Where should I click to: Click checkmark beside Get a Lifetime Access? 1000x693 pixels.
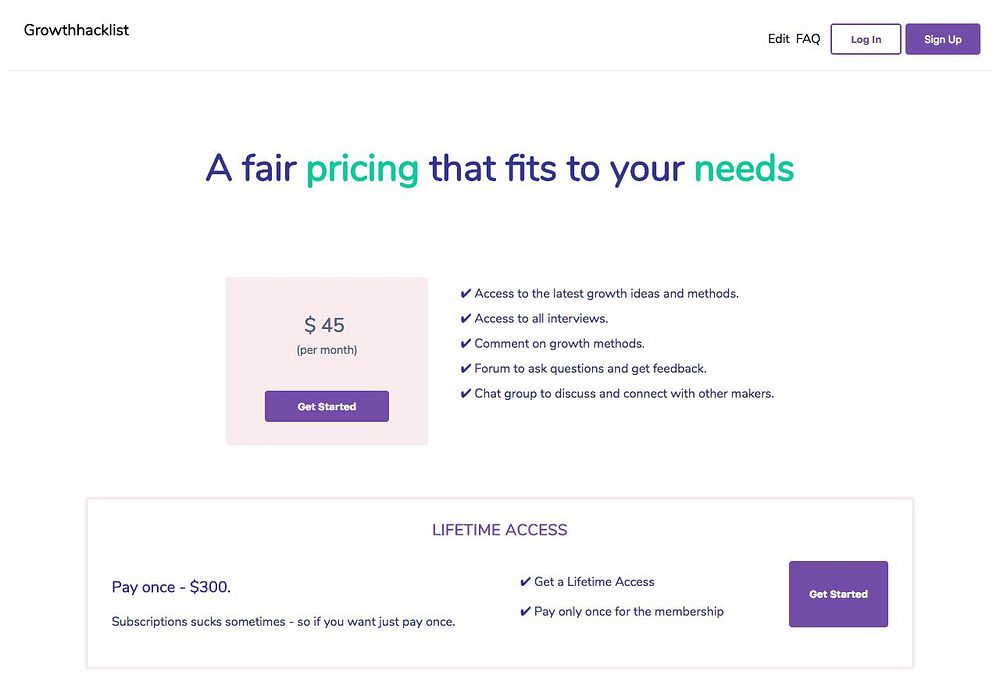[x=526, y=582]
